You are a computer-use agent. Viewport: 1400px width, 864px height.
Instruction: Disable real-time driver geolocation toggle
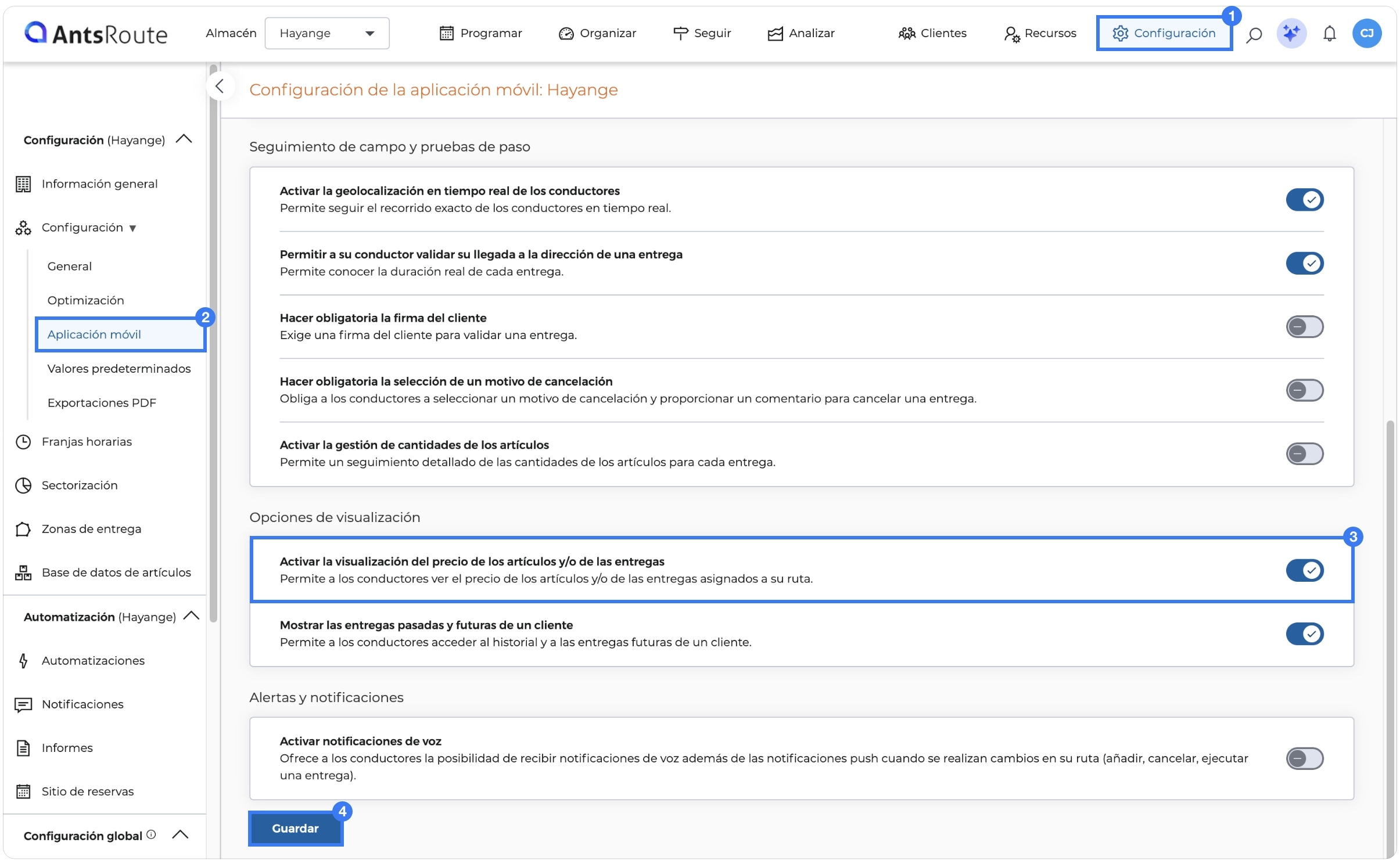click(x=1304, y=200)
